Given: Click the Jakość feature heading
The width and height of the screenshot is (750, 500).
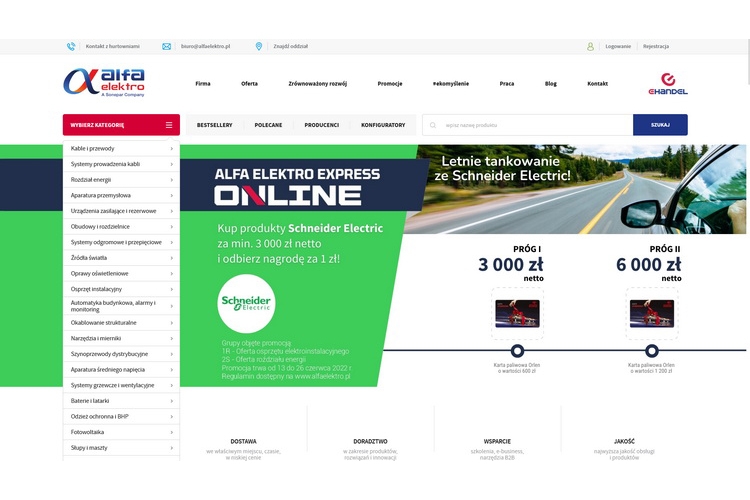Looking at the screenshot, I should coord(624,442).
